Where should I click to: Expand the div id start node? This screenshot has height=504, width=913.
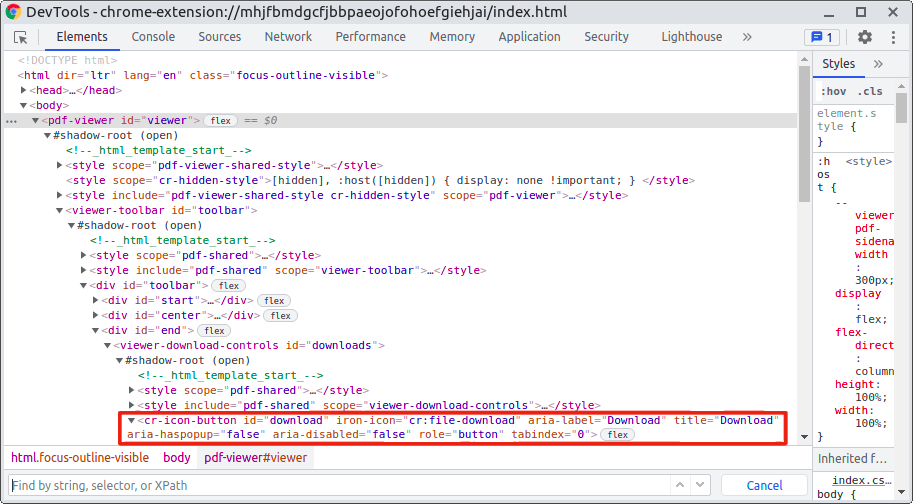95,300
